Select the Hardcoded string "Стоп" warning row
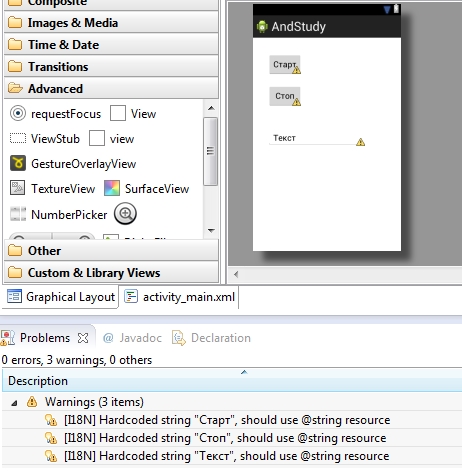This screenshot has height=472, width=462. 232,438
